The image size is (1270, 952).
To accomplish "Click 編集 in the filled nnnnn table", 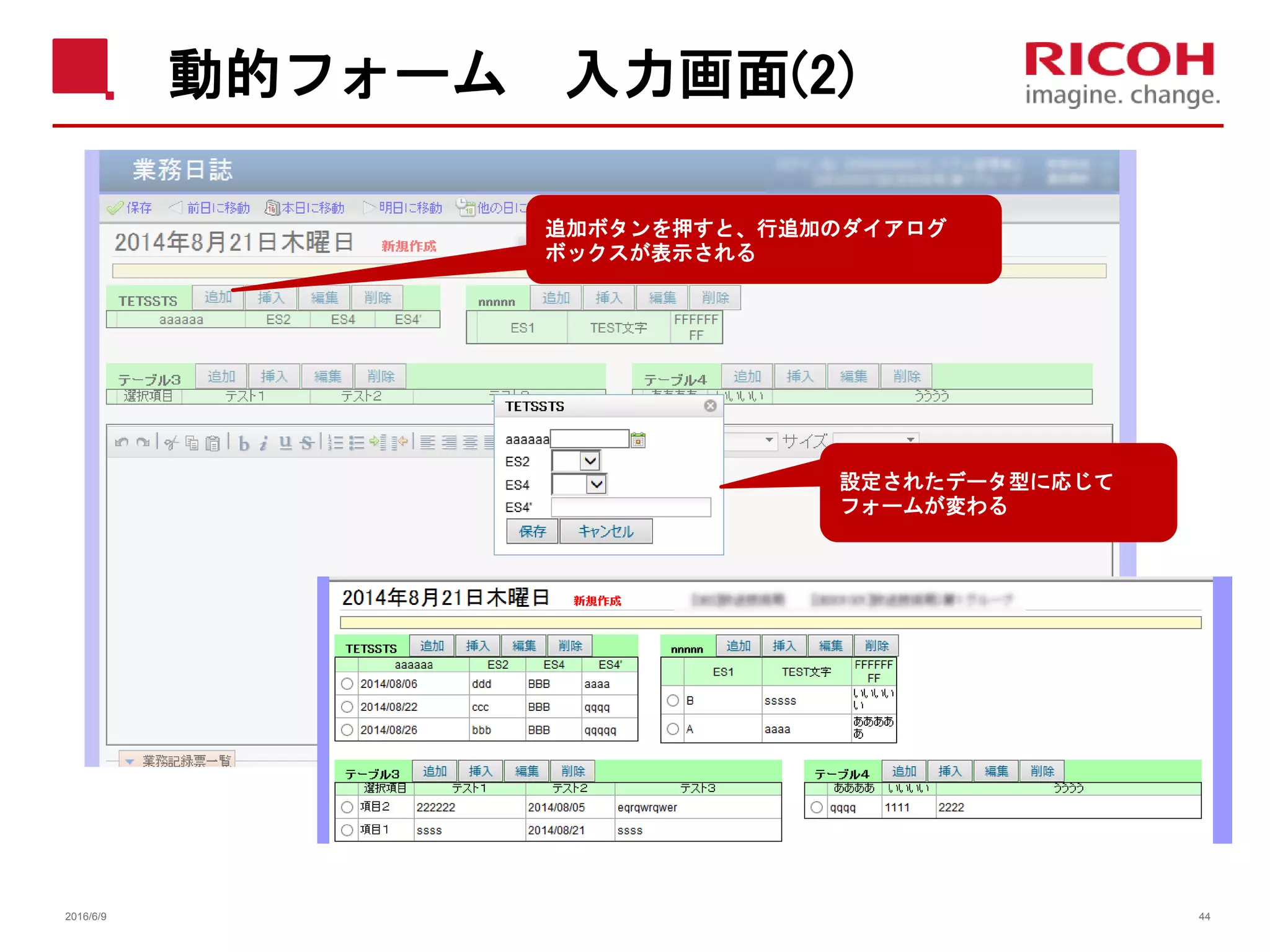I will click(830, 646).
